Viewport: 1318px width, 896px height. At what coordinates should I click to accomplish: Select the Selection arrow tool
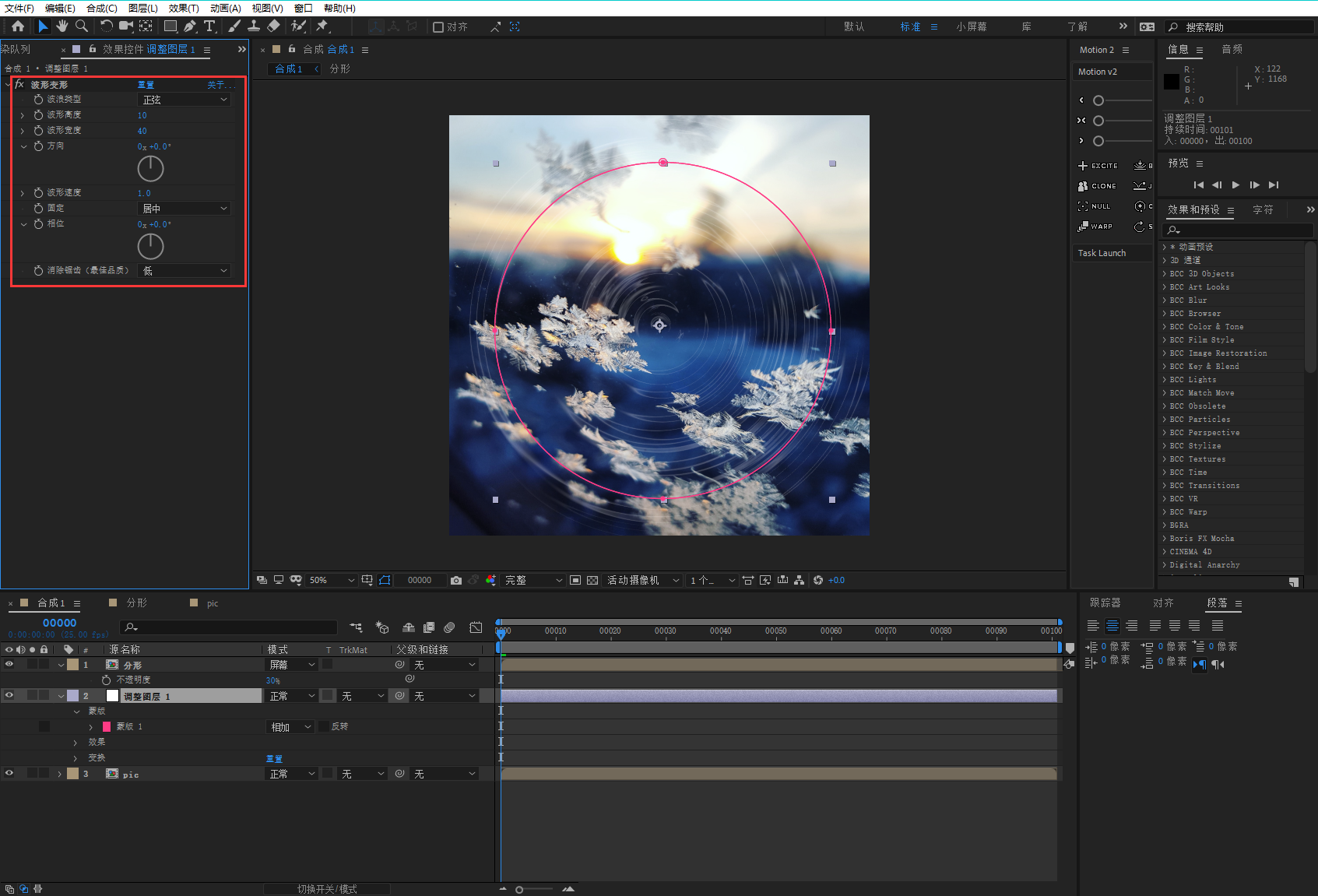[x=43, y=26]
